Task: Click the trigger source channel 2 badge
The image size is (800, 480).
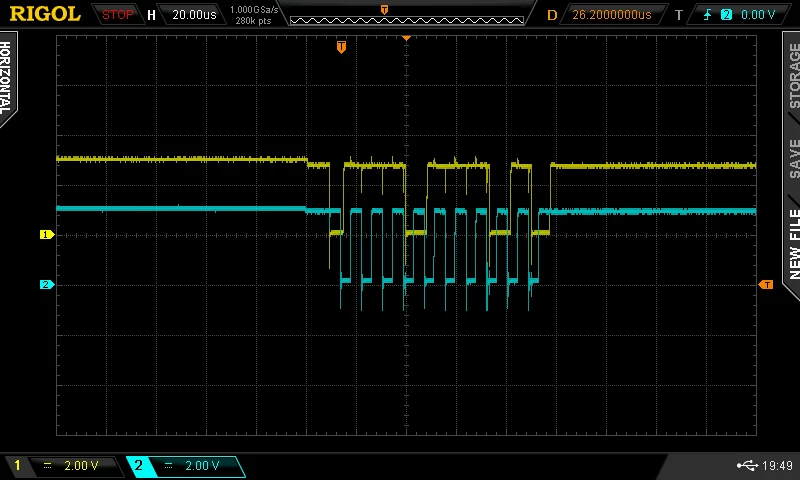Action: coord(726,15)
